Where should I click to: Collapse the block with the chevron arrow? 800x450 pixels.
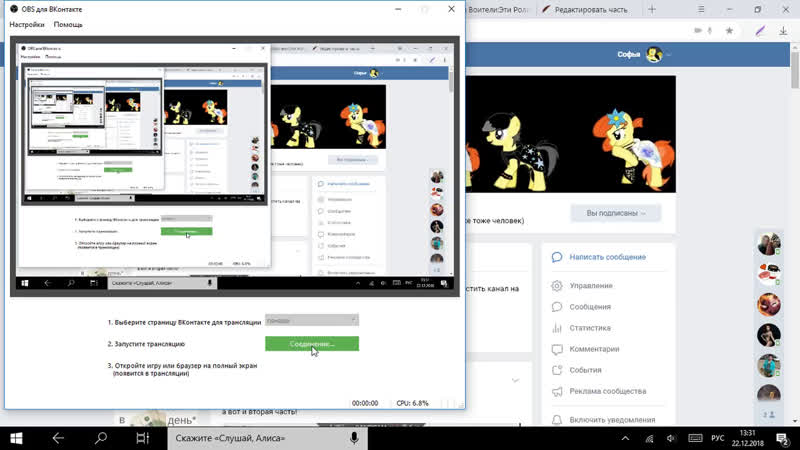coord(515,380)
